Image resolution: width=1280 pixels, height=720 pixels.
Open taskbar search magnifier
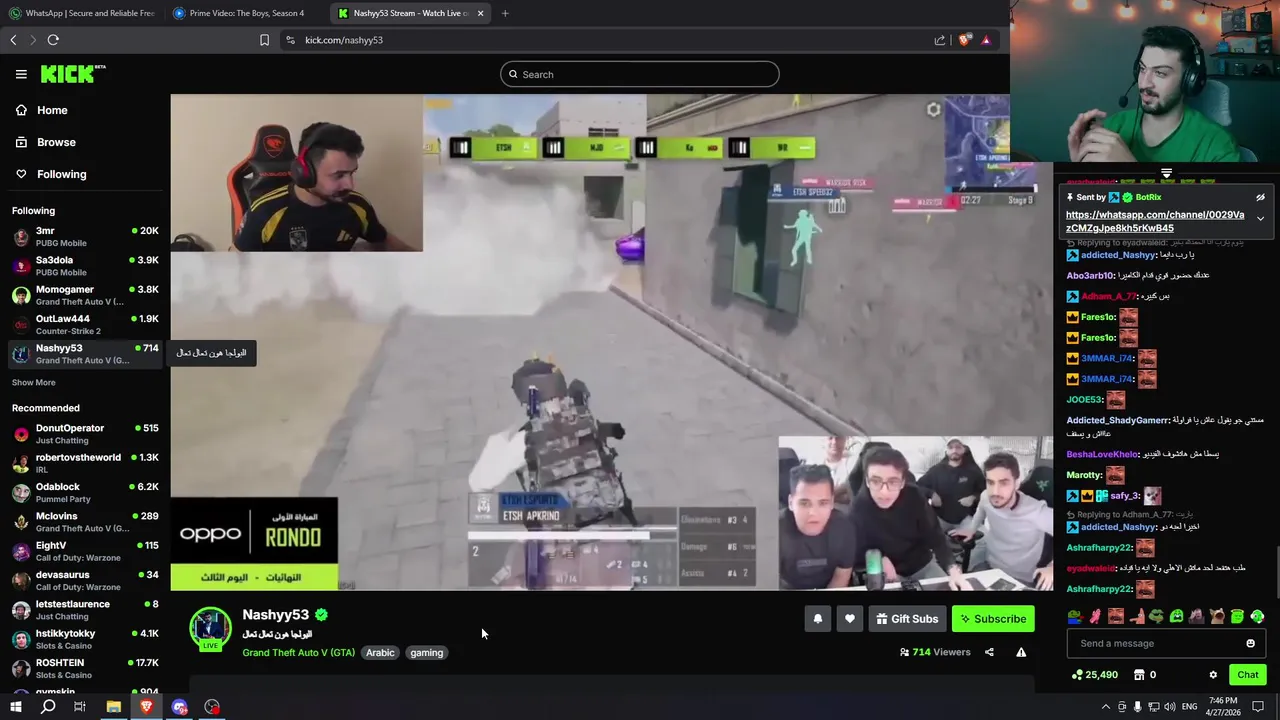(48, 707)
